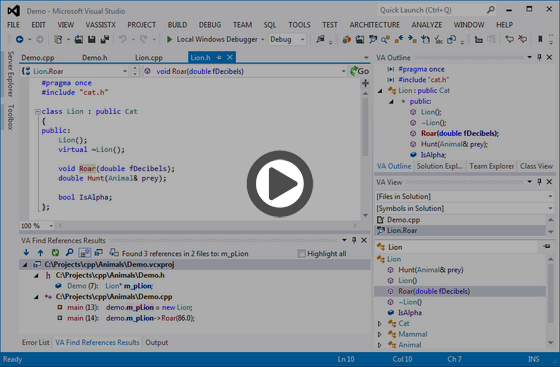This screenshot has height=367, width=560.
Task: Switch to Solution Explorer tab
Action: (x=439, y=166)
